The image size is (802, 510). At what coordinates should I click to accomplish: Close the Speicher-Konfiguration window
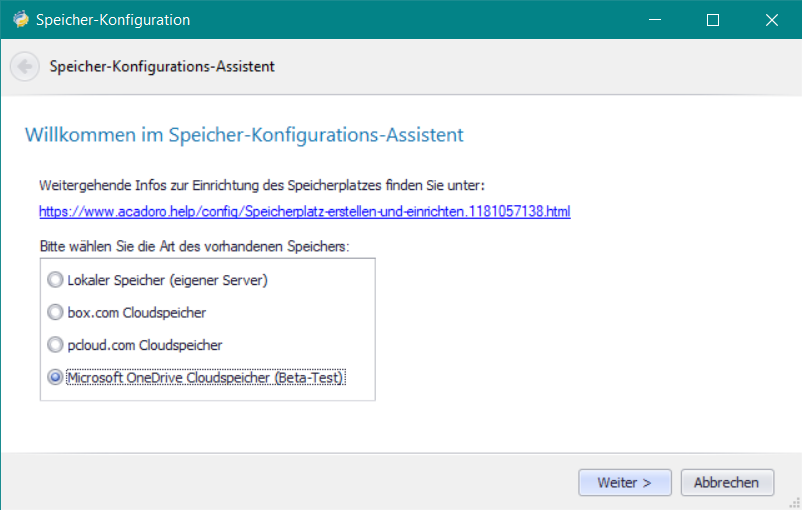771,19
